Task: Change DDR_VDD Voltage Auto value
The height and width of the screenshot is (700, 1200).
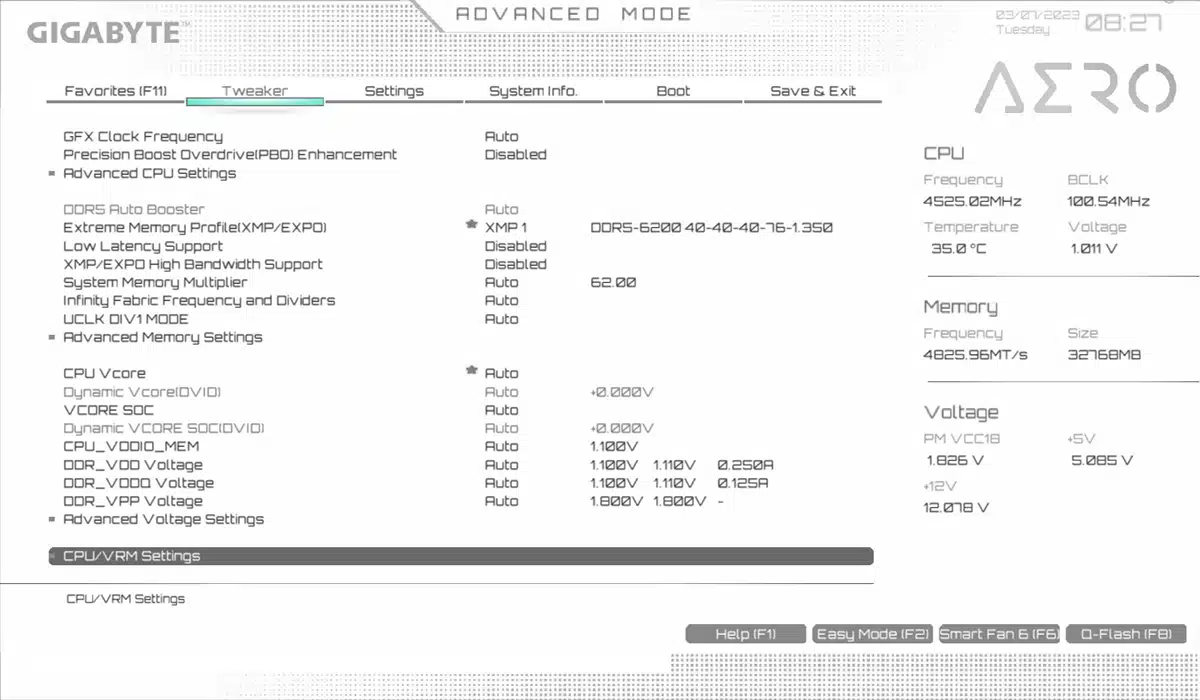Action: coord(502,464)
